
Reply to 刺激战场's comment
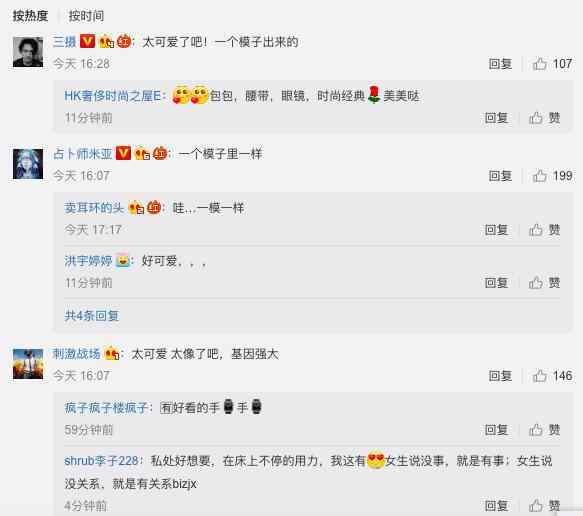(x=500, y=376)
